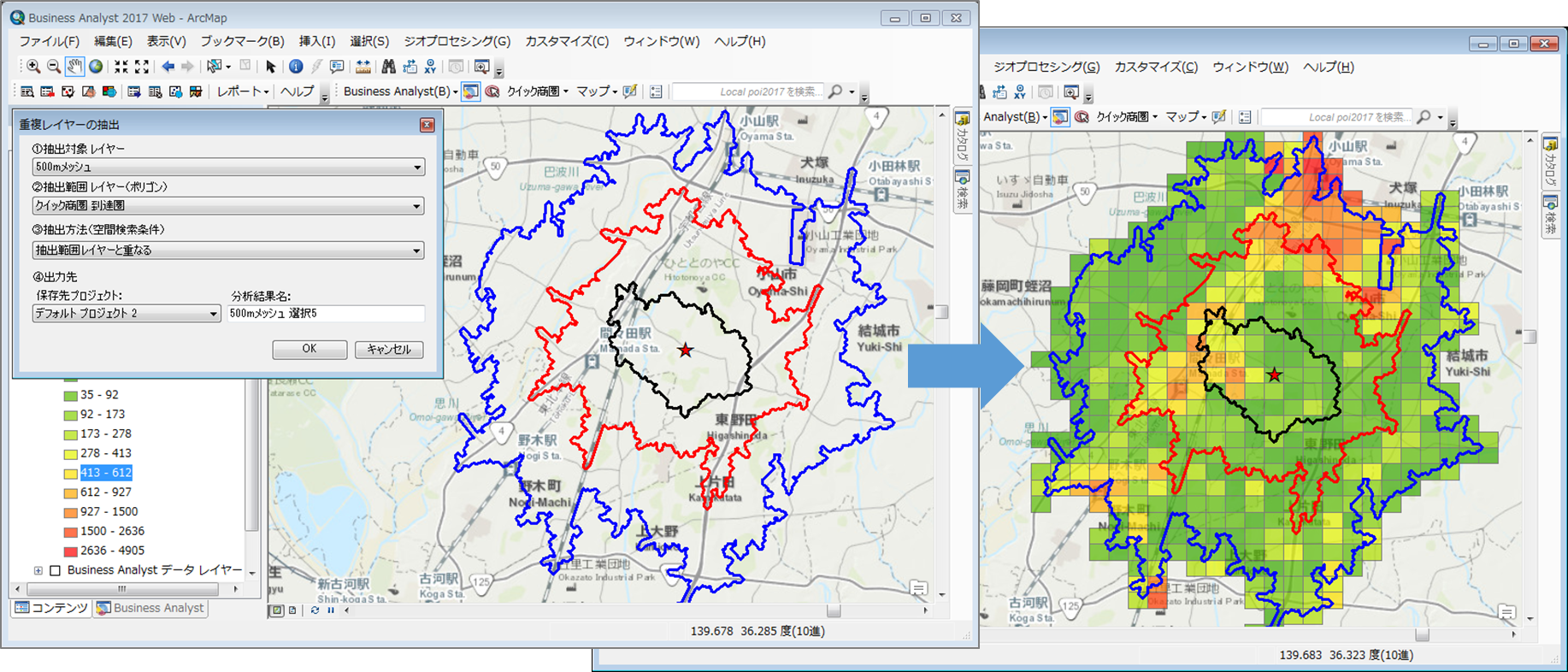Check the Business Analyst data layer checkbox

click(56, 570)
